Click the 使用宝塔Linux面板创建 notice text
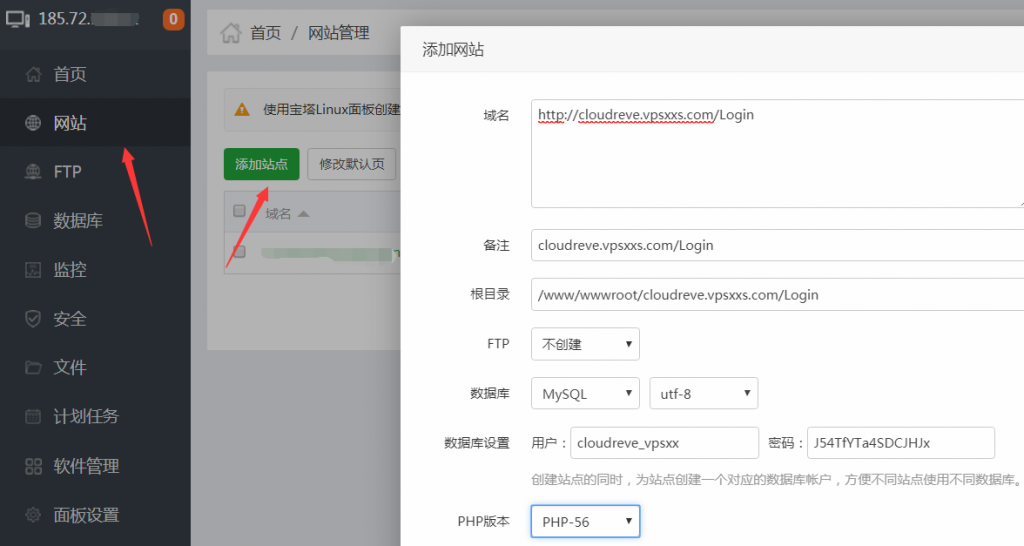1024x546 pixels. click(x=332, y=109)
